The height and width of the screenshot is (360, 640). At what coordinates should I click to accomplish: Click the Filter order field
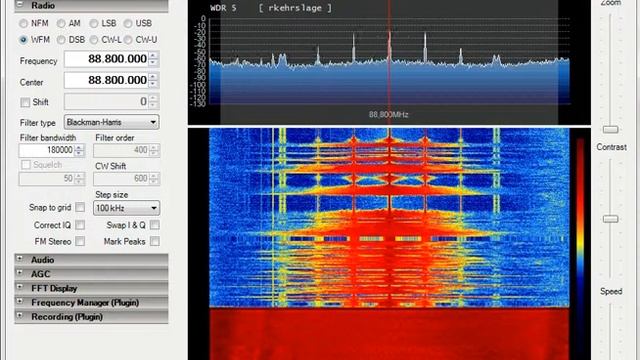121,150
